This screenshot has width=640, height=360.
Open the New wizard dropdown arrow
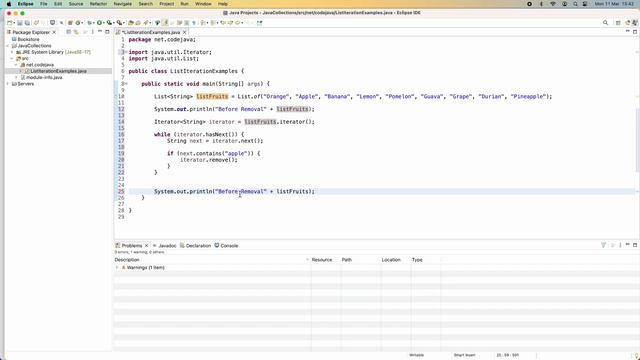(14, 23)
